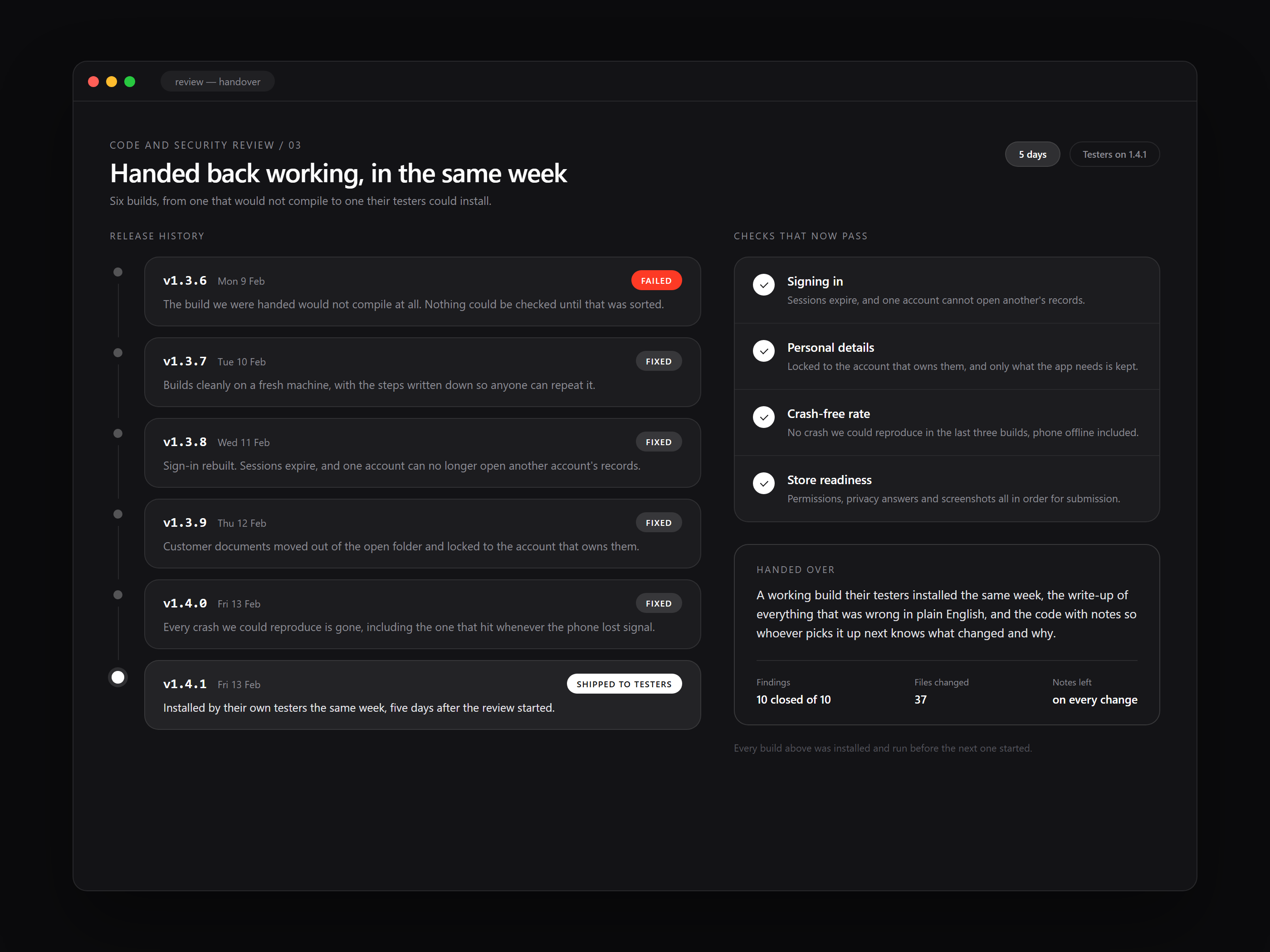Select the v1.3.9 timeline dot
The height and width of the screenshot is (952, 1270).
coord(117,514)
